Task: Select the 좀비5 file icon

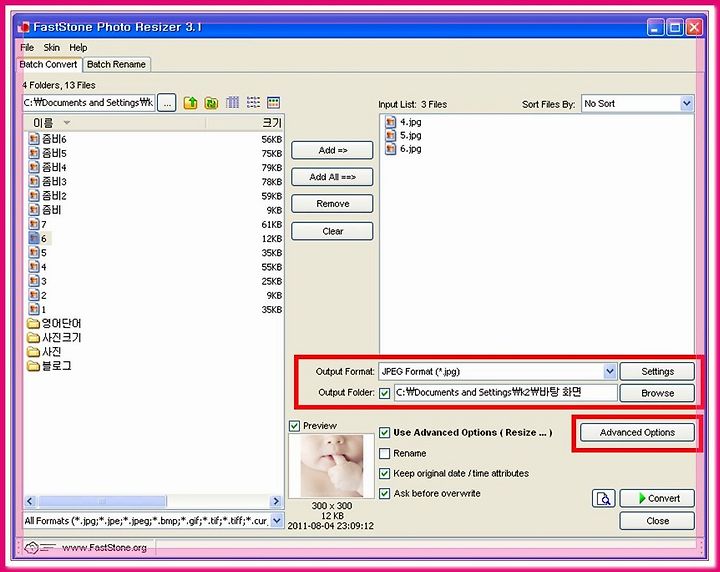Action: click(x=34, y=153)
